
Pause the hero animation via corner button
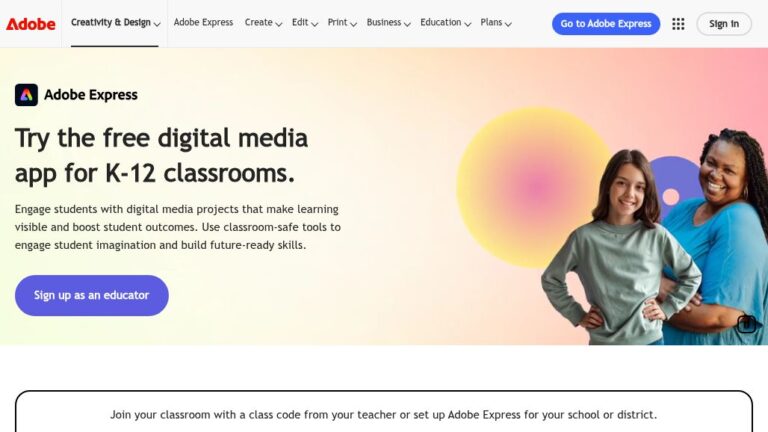tap(746, 324)
